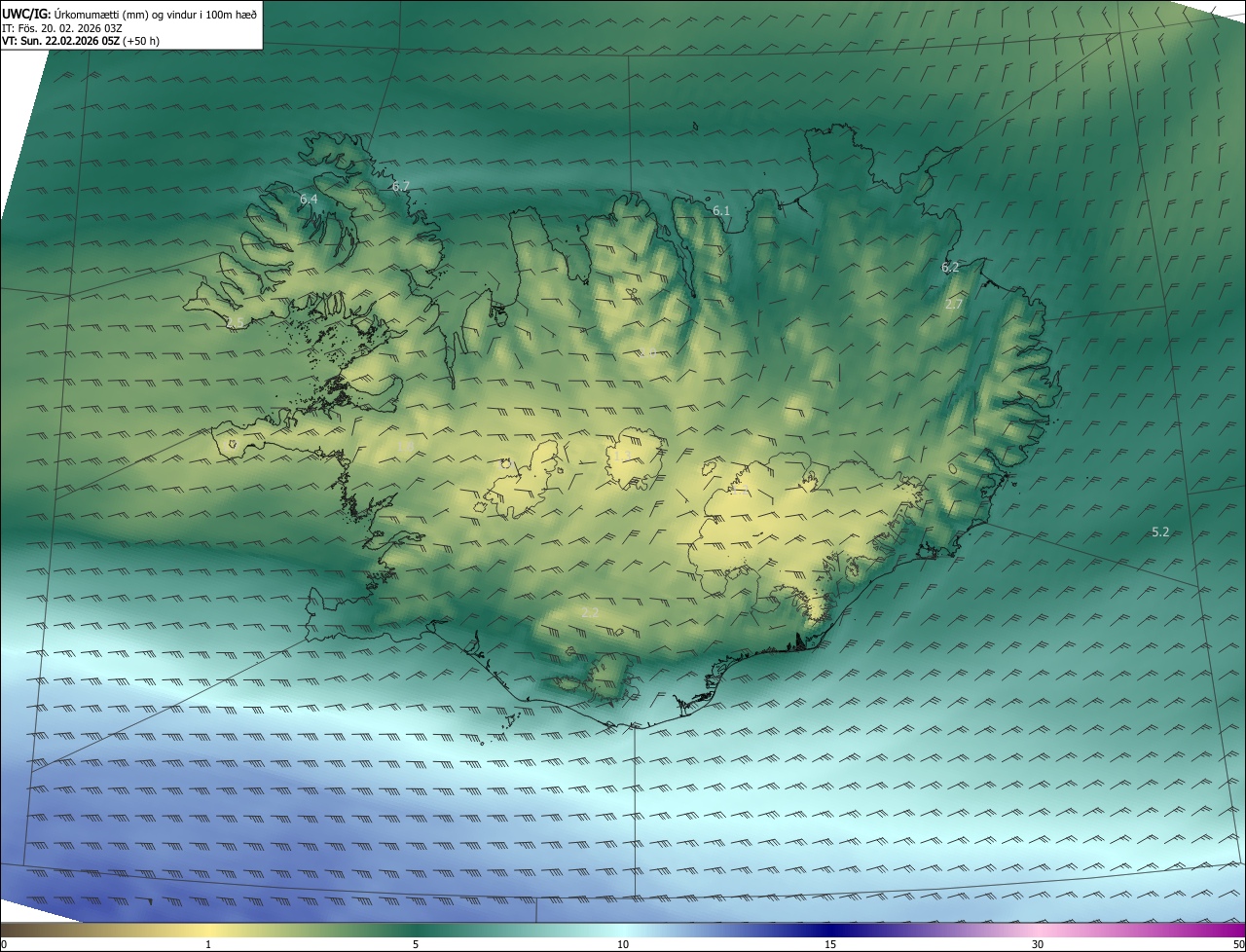1246x952 pixels.
Task: Click the initial time 'IT: Fös. 20. 02. 2026 03Z'
Action: [x=62, y=28]
